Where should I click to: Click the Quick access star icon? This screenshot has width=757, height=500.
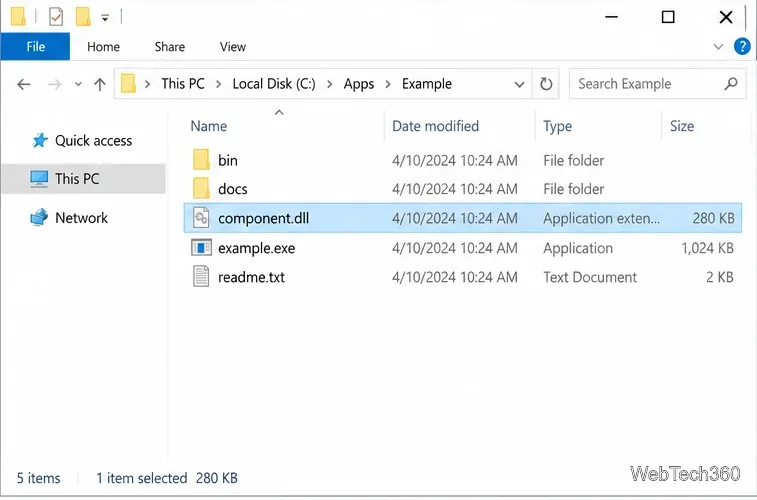pyautogui.click(x=40, y=140)
